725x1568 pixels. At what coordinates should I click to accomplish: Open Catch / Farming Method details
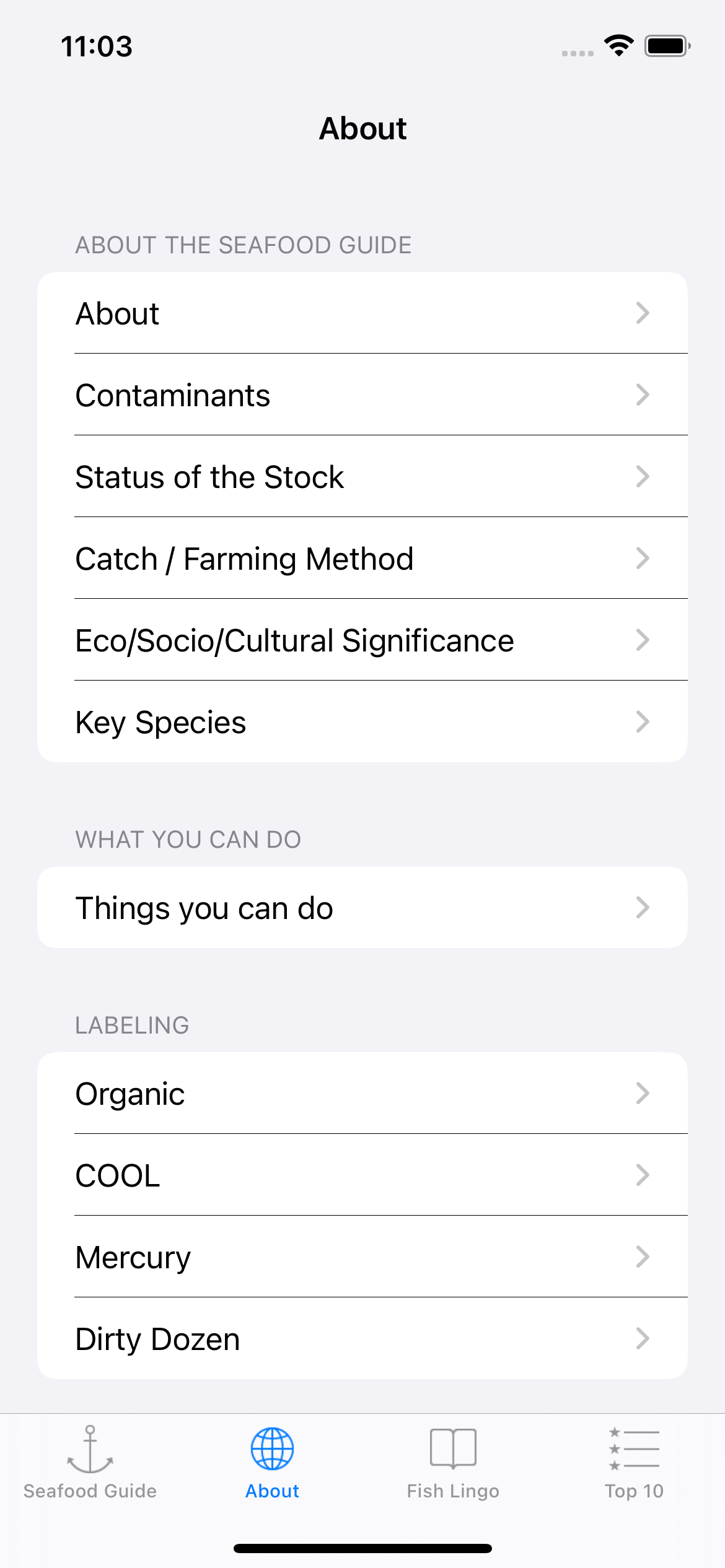pos(244,559)
